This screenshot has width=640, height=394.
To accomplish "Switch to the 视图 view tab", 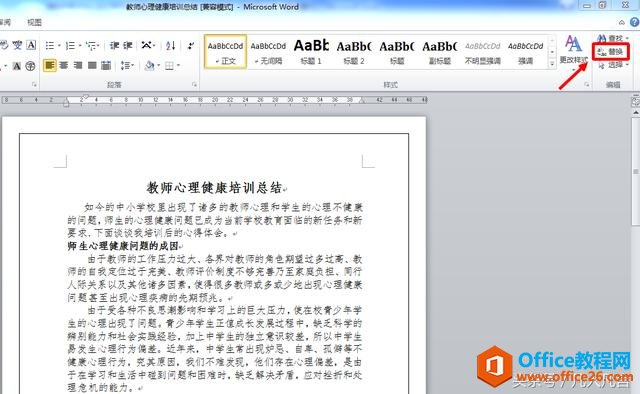I will tap(34, 22).
